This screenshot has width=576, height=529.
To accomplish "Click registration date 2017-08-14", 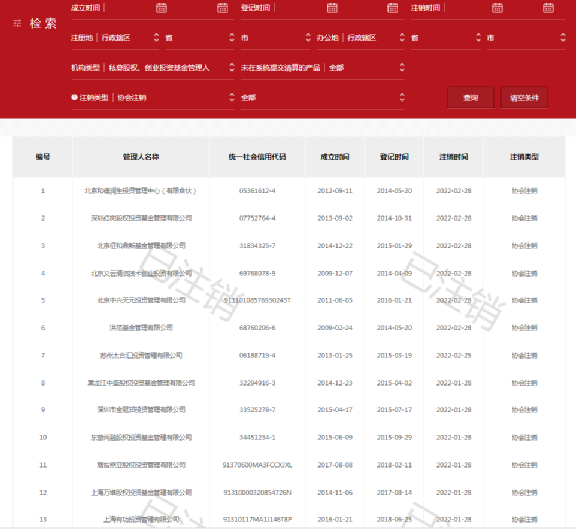I will (x=394, y=493).
